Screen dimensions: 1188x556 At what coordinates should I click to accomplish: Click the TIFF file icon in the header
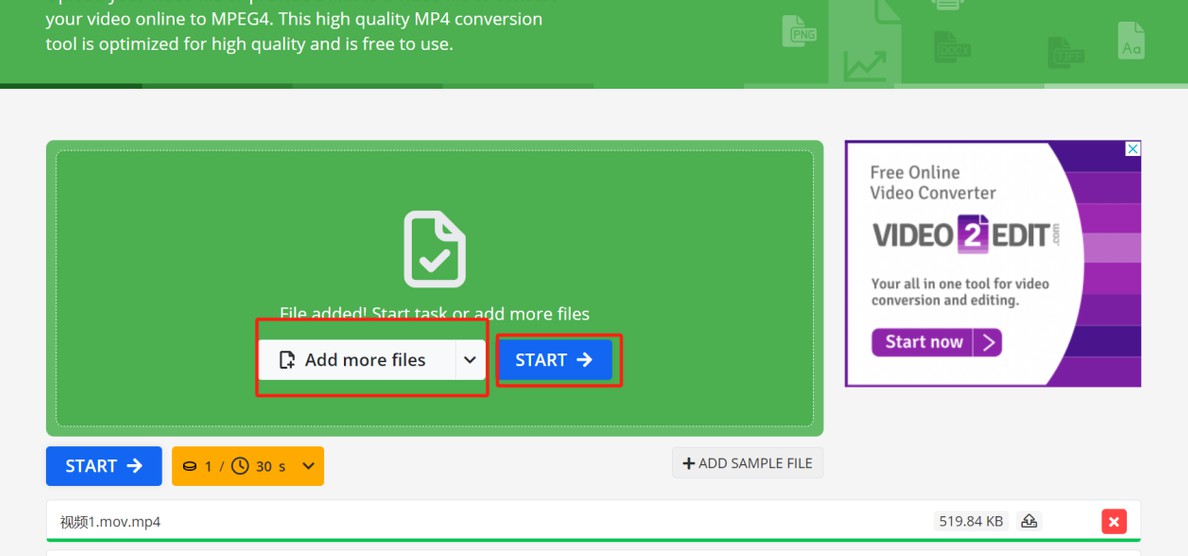(1065, 52)
